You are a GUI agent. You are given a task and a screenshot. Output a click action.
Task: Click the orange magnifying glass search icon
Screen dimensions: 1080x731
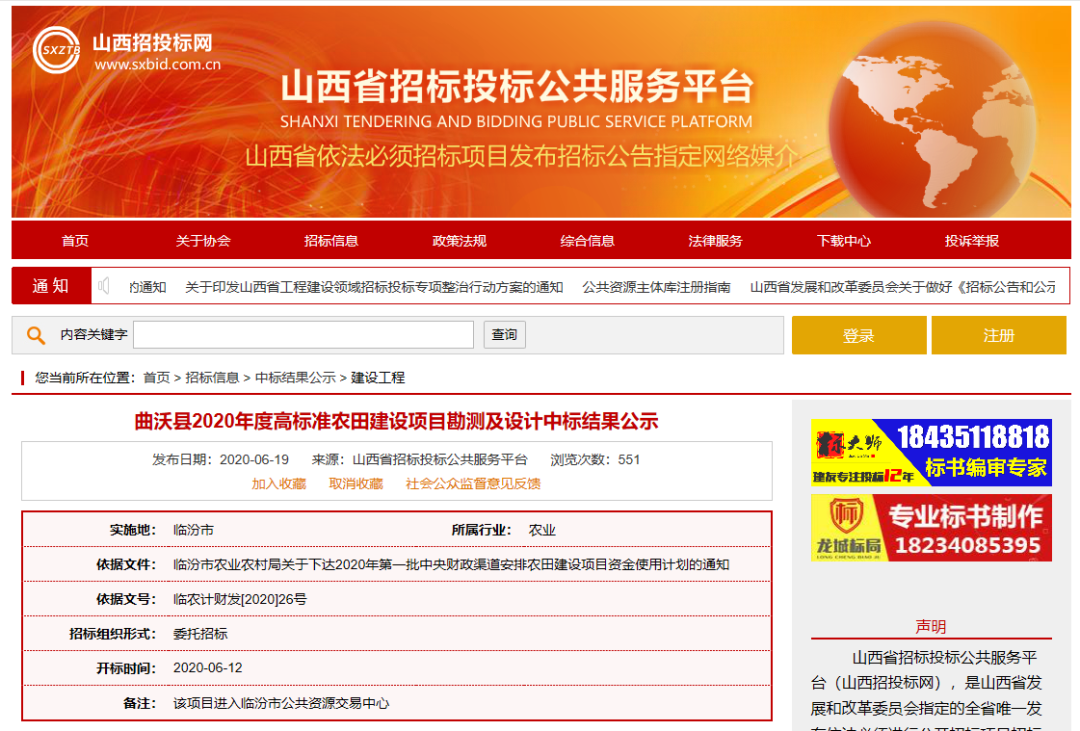tap(36, 336)
